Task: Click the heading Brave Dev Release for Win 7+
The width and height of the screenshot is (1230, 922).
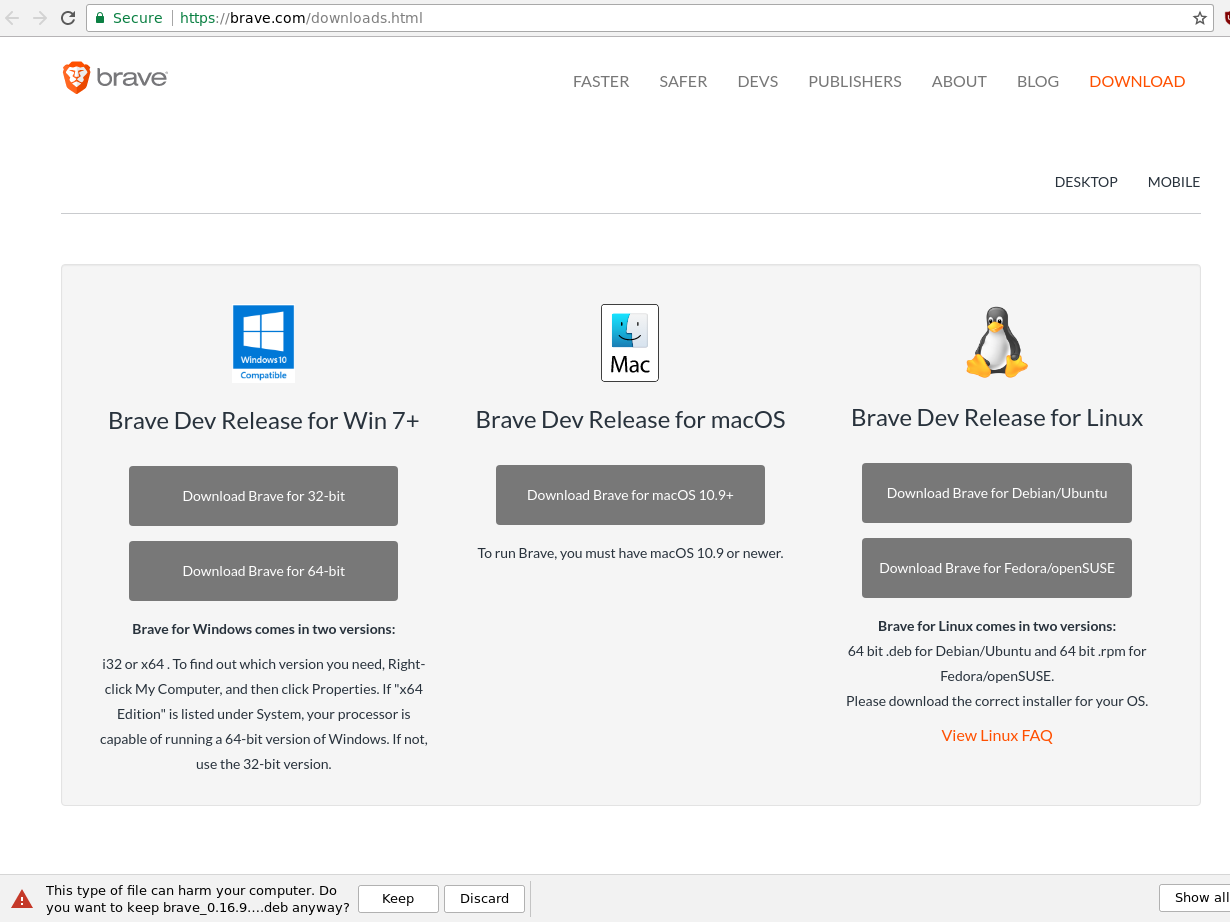Action: click(x=264, y=421)
